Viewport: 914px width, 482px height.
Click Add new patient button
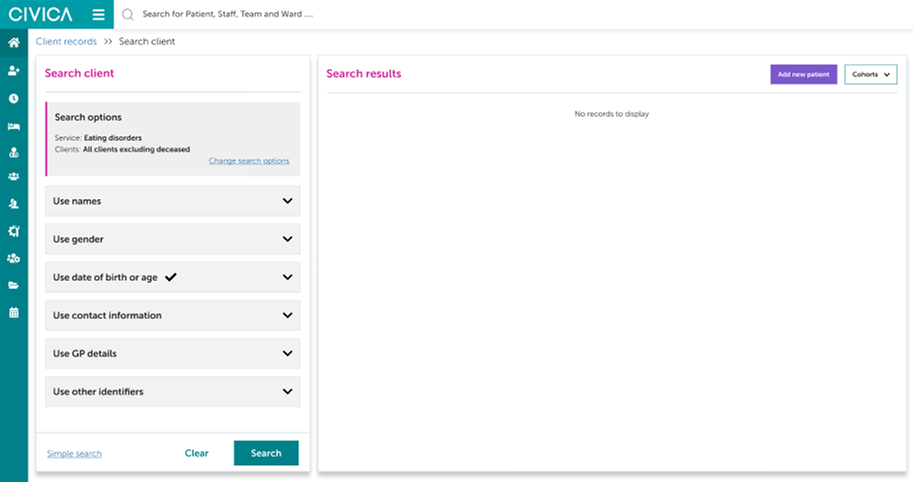click(x=803, y=74)
